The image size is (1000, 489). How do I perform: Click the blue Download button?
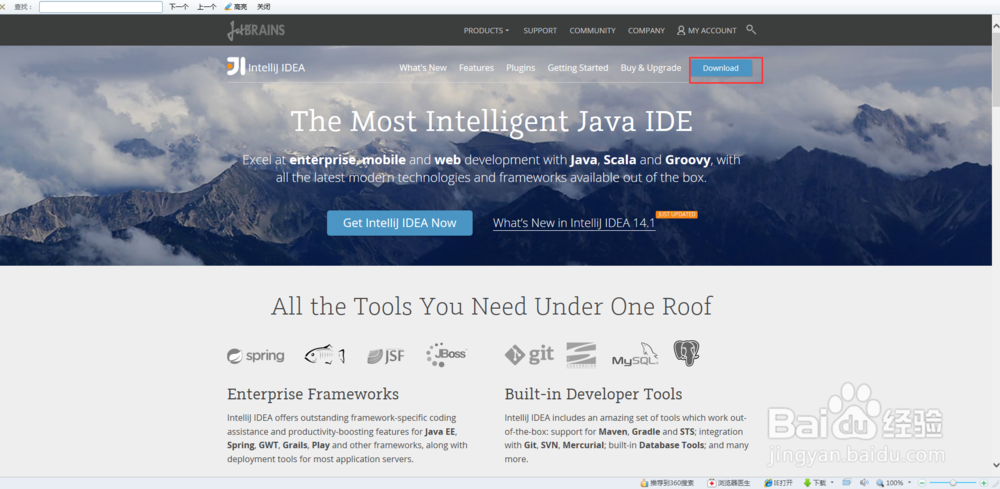point(721,68)
